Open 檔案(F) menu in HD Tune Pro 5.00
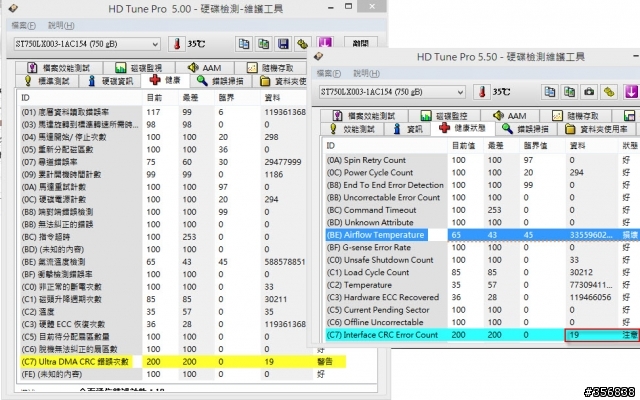Viewport: 640px width, 400px height. 23,25
